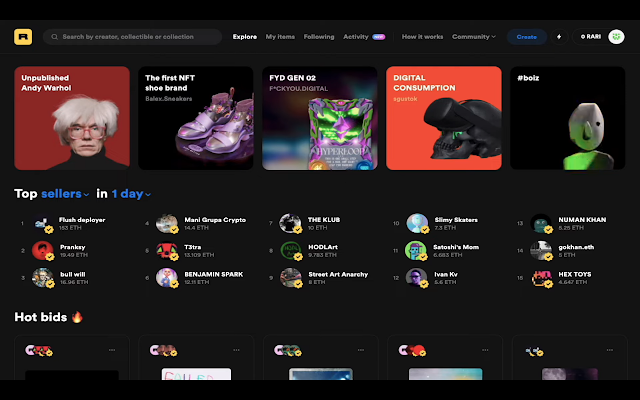Open My items in navigation
This screenshot has height=400, width=640.
(280, 37)
